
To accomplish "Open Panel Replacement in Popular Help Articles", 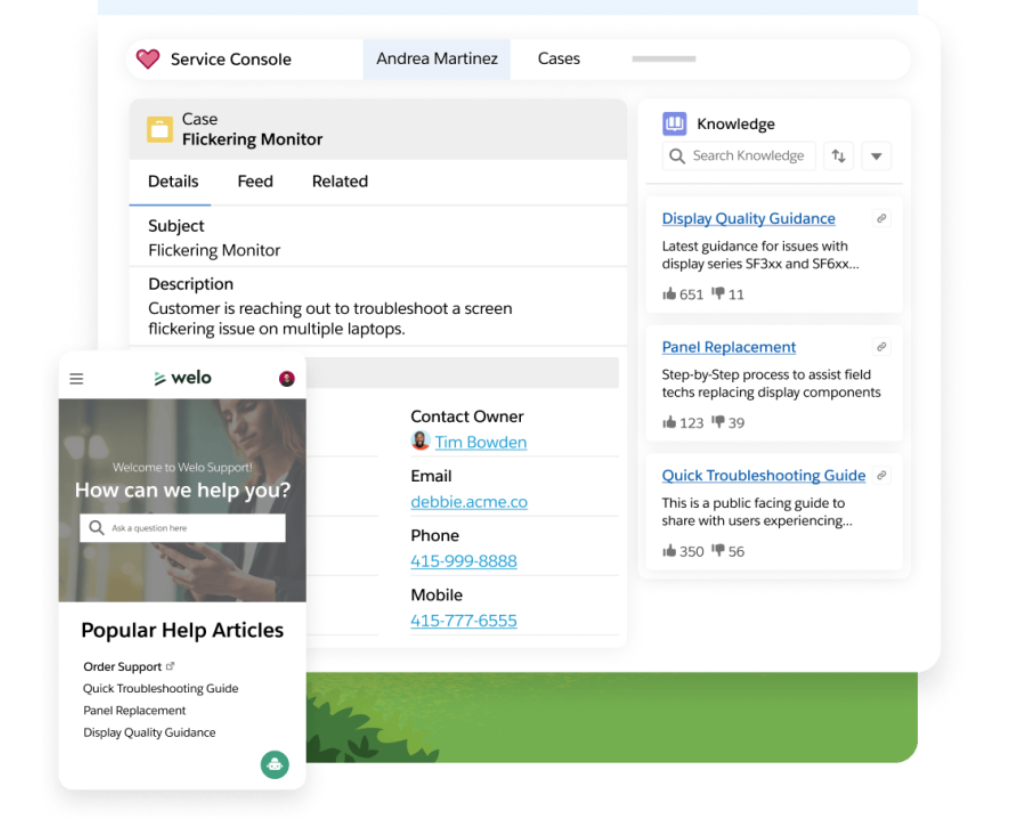I will point(135,711).
